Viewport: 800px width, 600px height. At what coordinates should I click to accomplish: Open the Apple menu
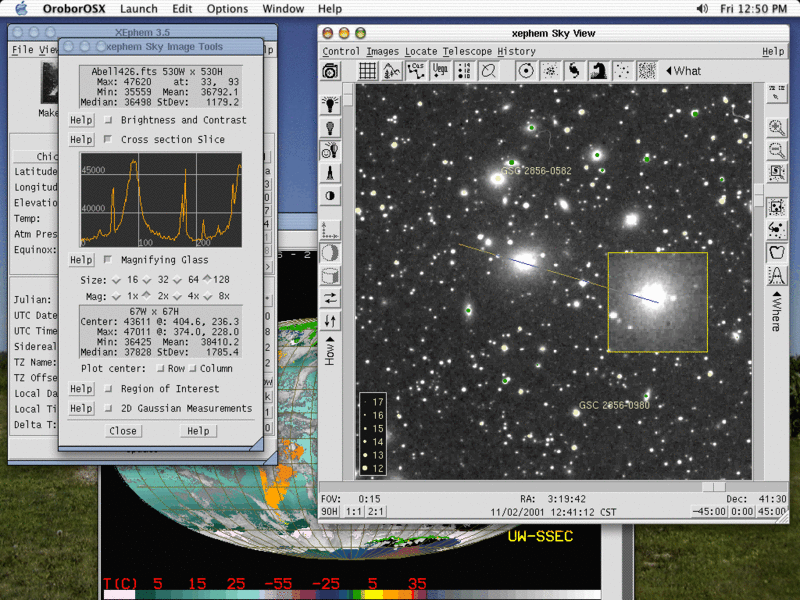21,8
